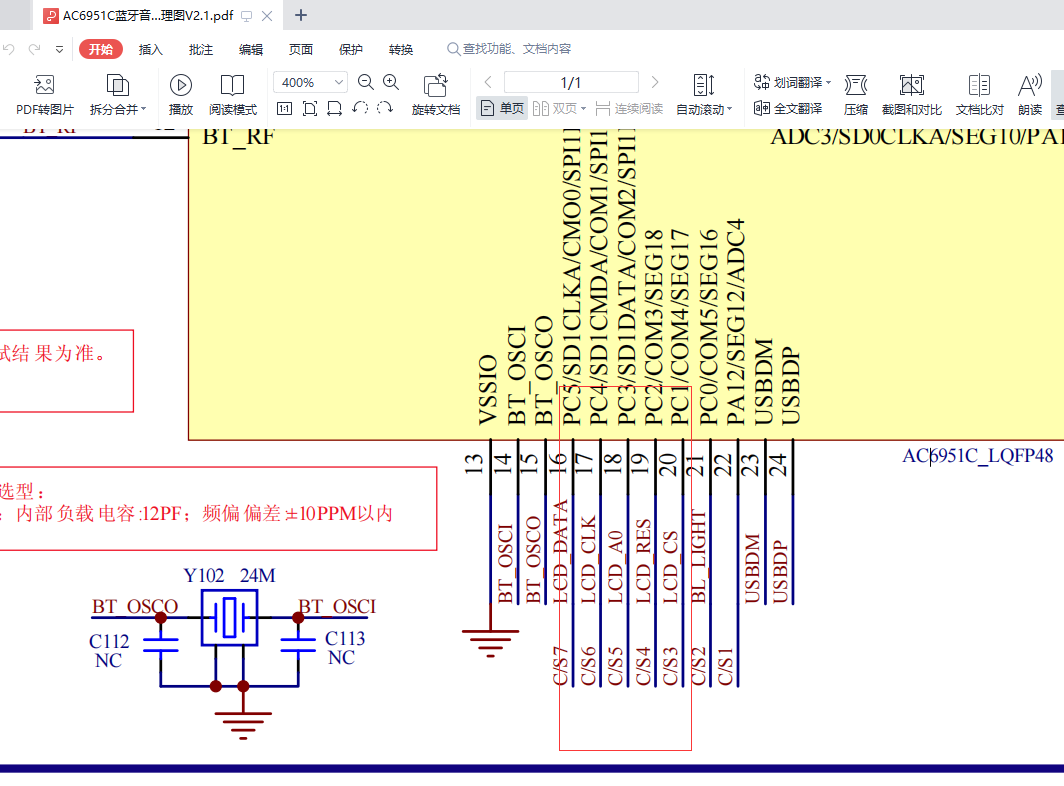
Task: Click the 查找功能 search field
Action: 509,49
